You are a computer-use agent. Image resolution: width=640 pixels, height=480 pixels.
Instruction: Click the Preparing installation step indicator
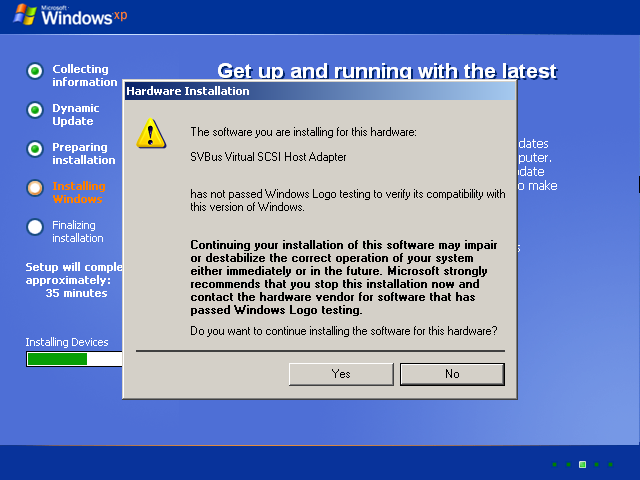[35, 149]
